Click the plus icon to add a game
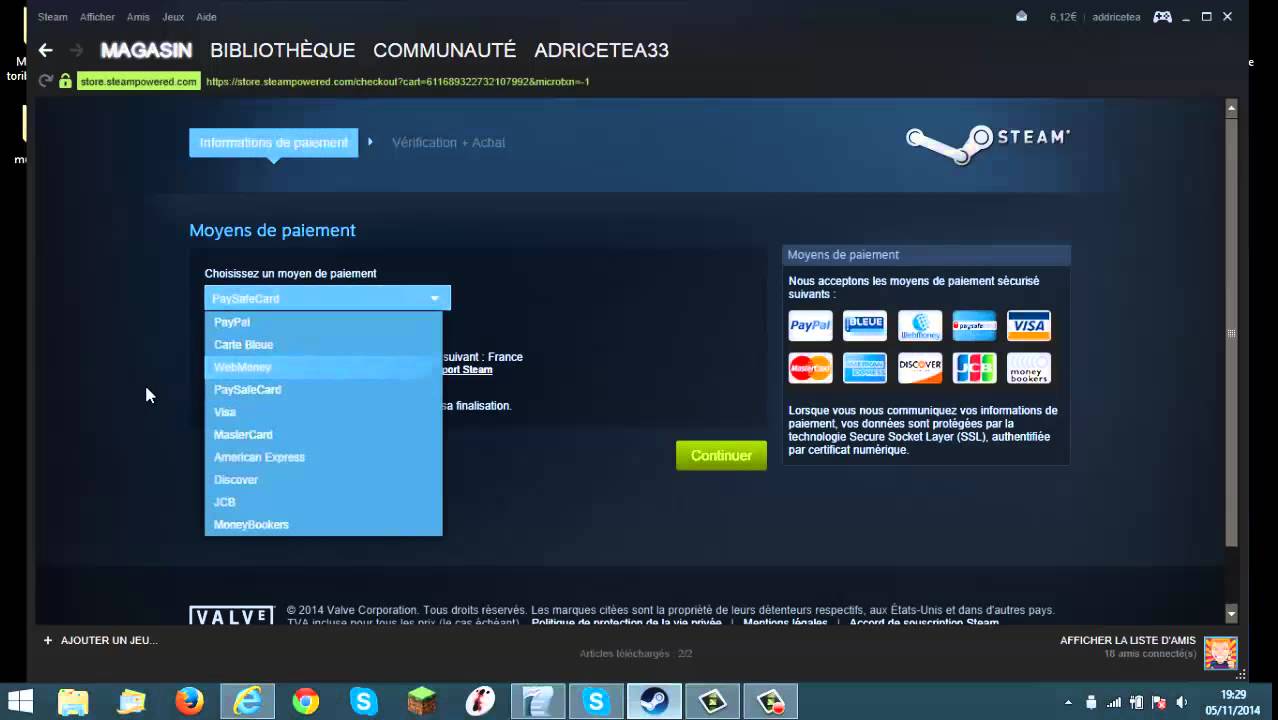This screenshot has width=1278, height=720. point(47,640)
